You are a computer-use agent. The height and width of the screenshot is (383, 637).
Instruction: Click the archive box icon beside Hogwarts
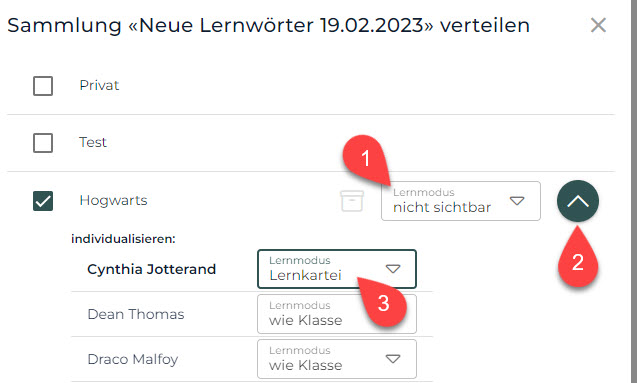tap(352, 201)
